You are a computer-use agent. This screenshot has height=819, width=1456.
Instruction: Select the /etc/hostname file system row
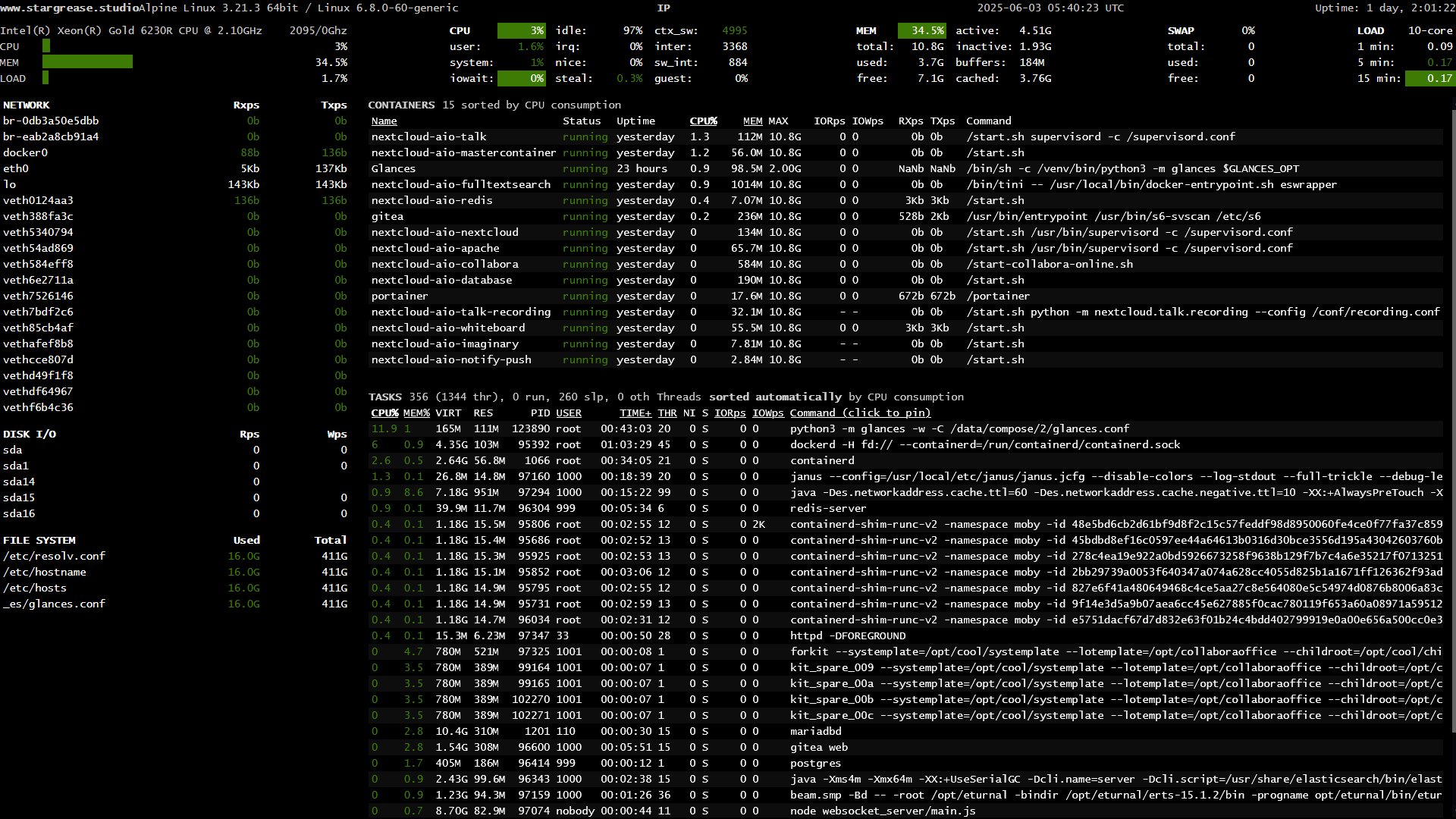[174, 573]
